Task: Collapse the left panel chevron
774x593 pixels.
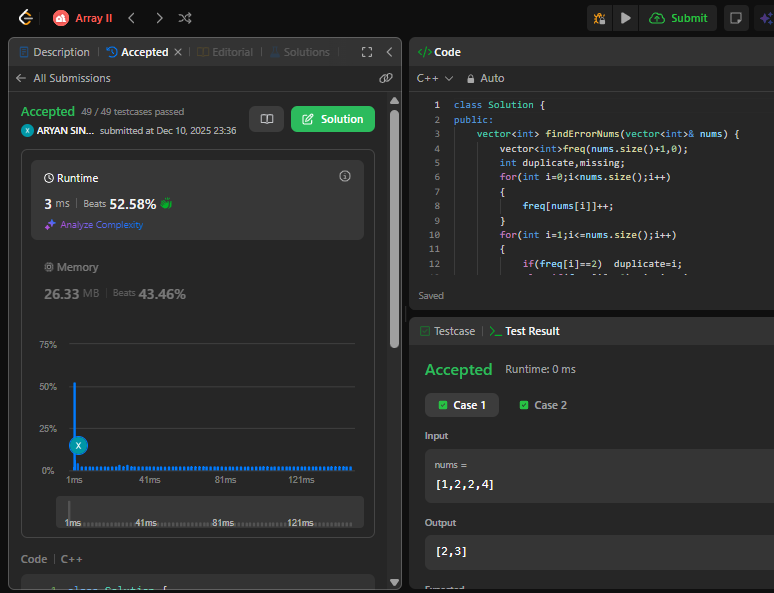Action: [x=389, y=52]
